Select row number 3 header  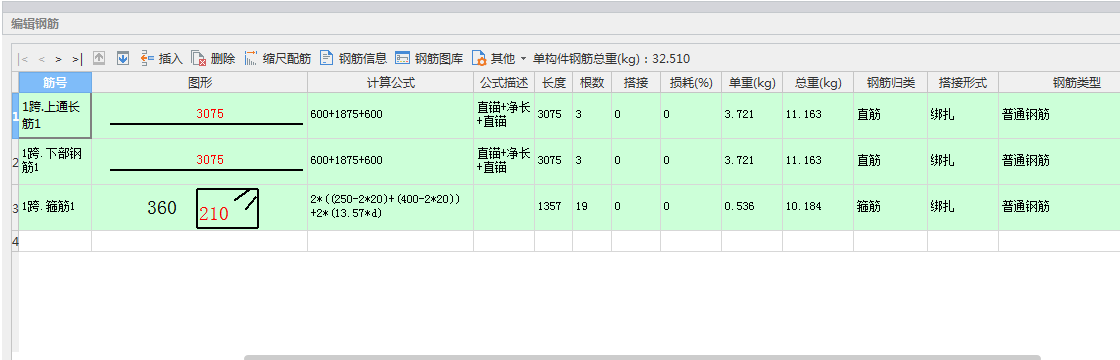[15, 208]
